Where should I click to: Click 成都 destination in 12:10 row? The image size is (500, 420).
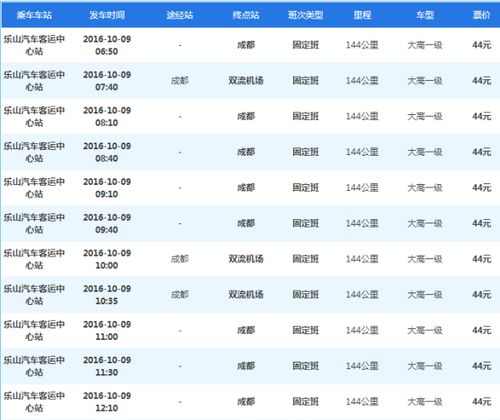point(246,402)
